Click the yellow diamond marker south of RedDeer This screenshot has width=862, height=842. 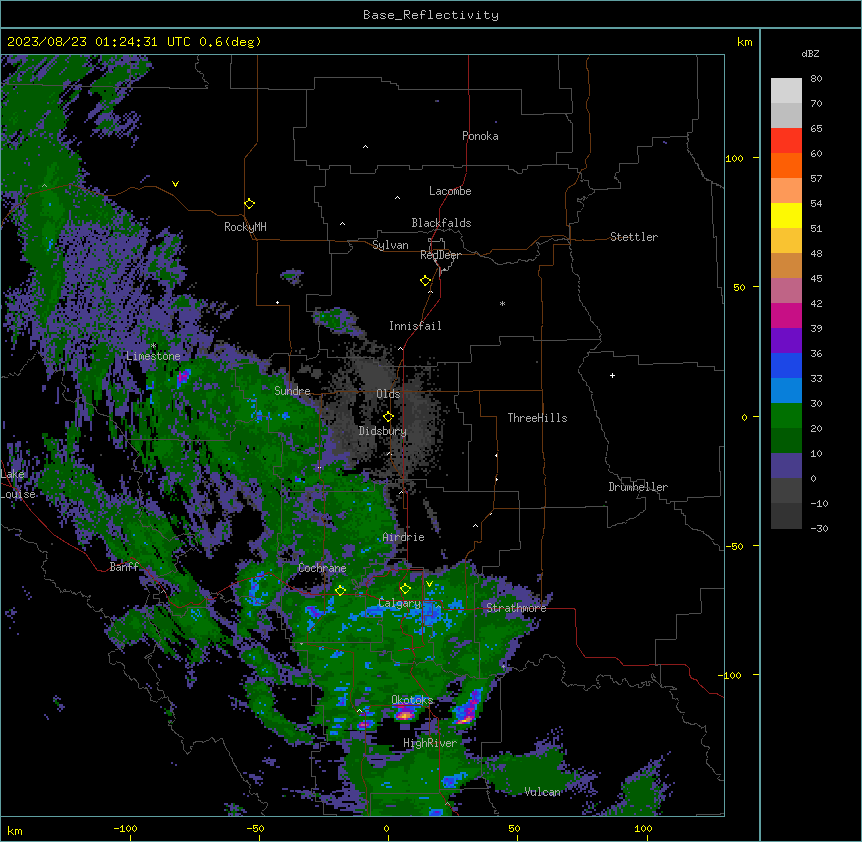coord(426,281)
